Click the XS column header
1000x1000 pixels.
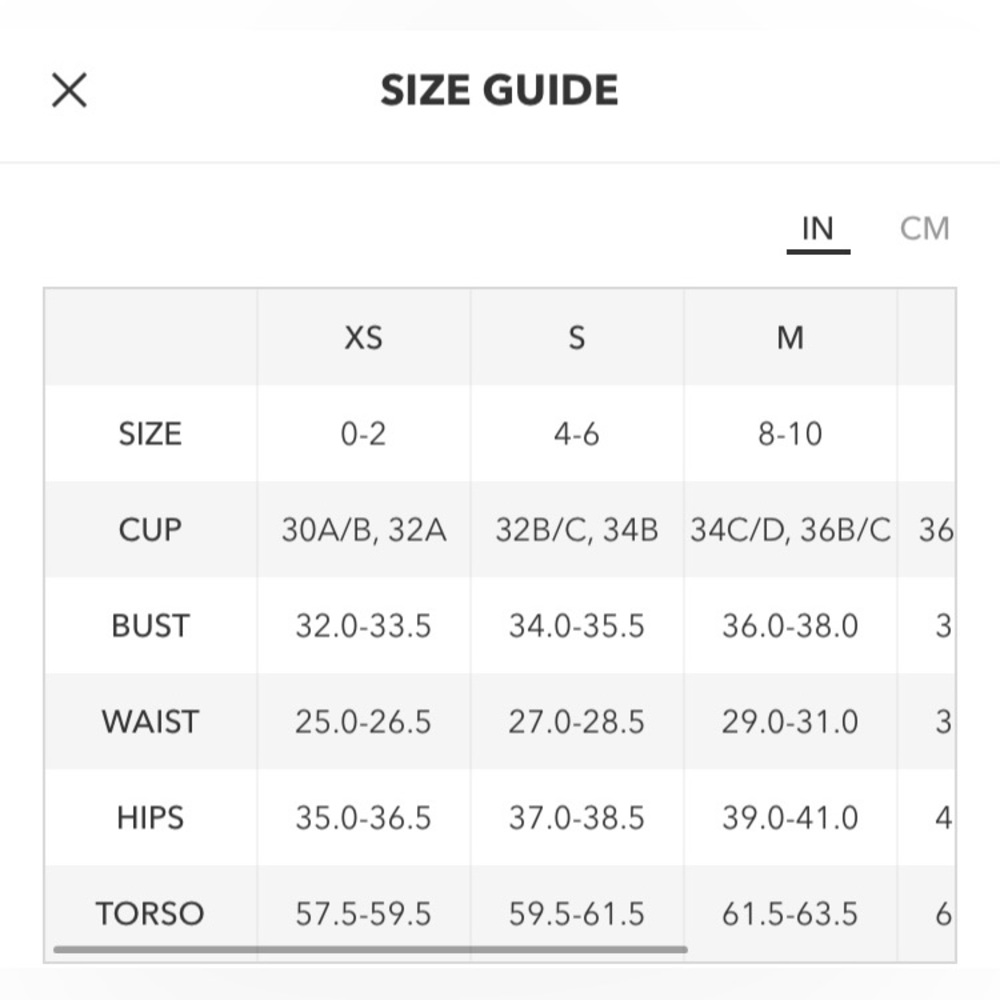pos(363,338)
